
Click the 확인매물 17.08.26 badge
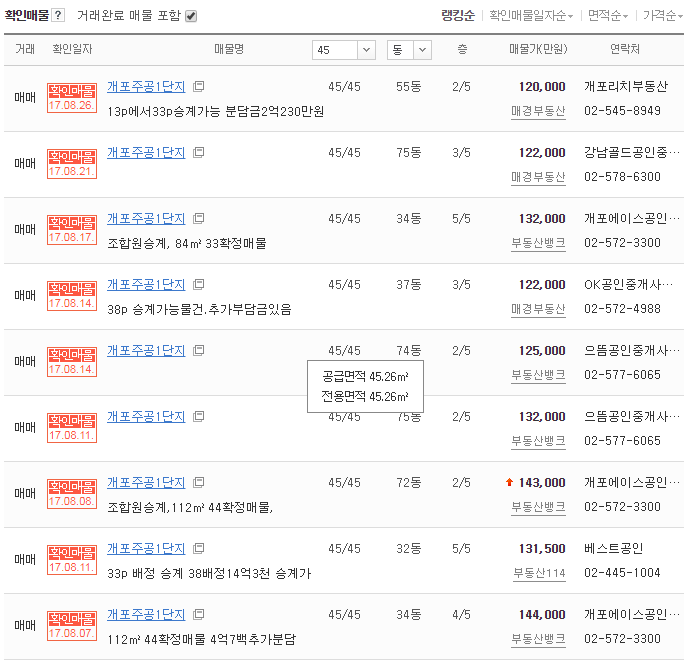point(72,98)
